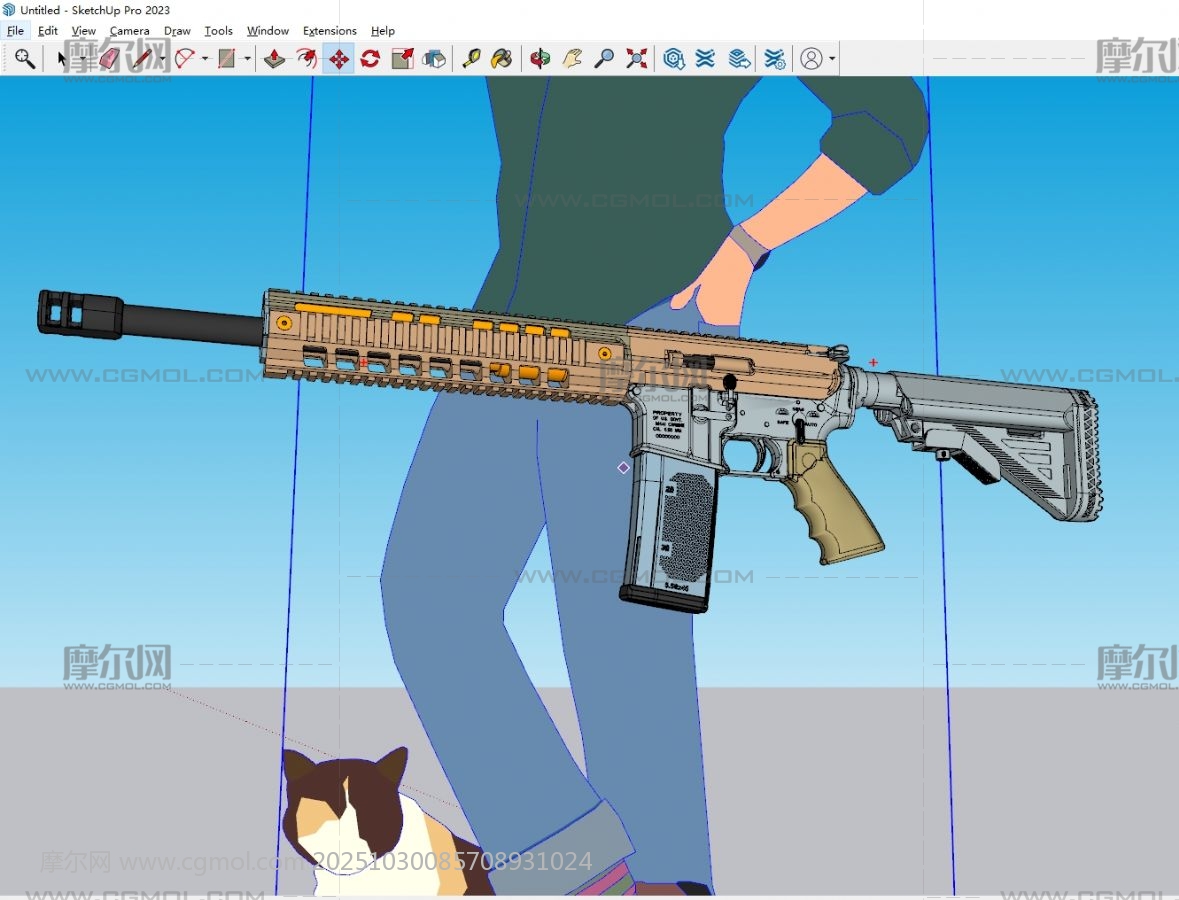The height and width of the screenshot is (900, 1179).
Task: Select the Tape Measure tool
Action: [x=470, y=59]
